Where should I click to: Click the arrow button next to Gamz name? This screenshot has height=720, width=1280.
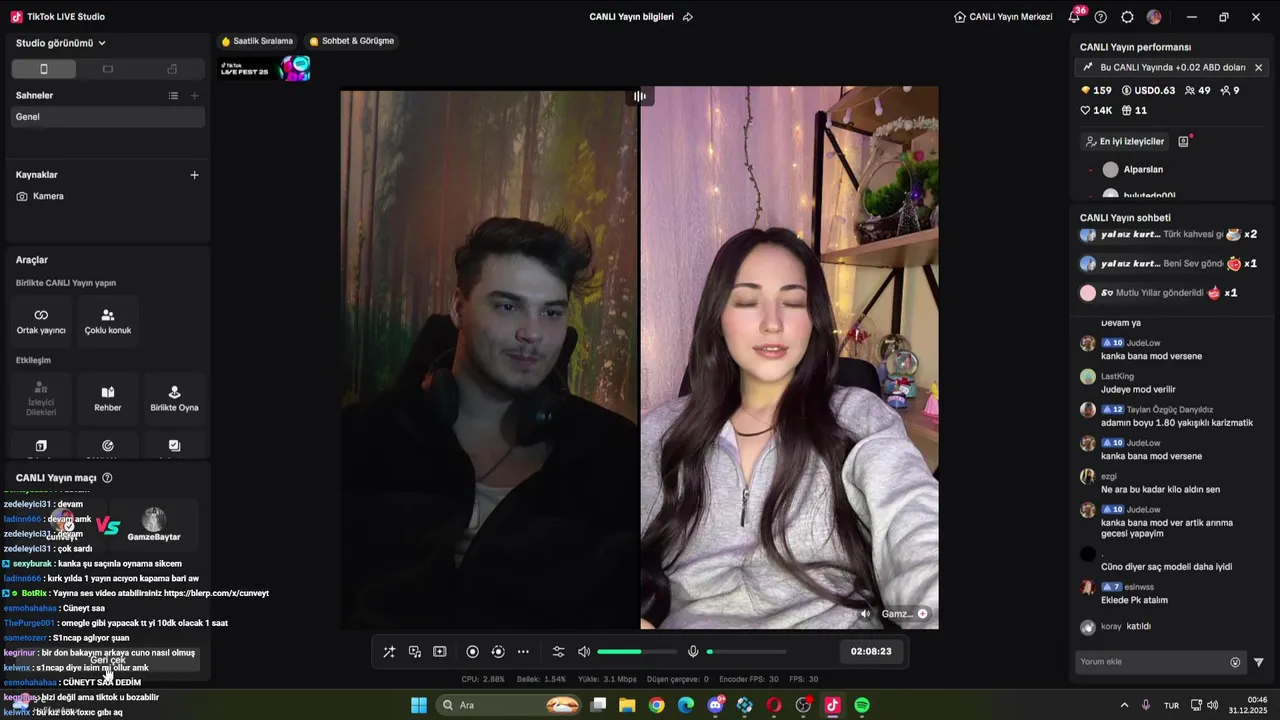click(x=922, y=614)
